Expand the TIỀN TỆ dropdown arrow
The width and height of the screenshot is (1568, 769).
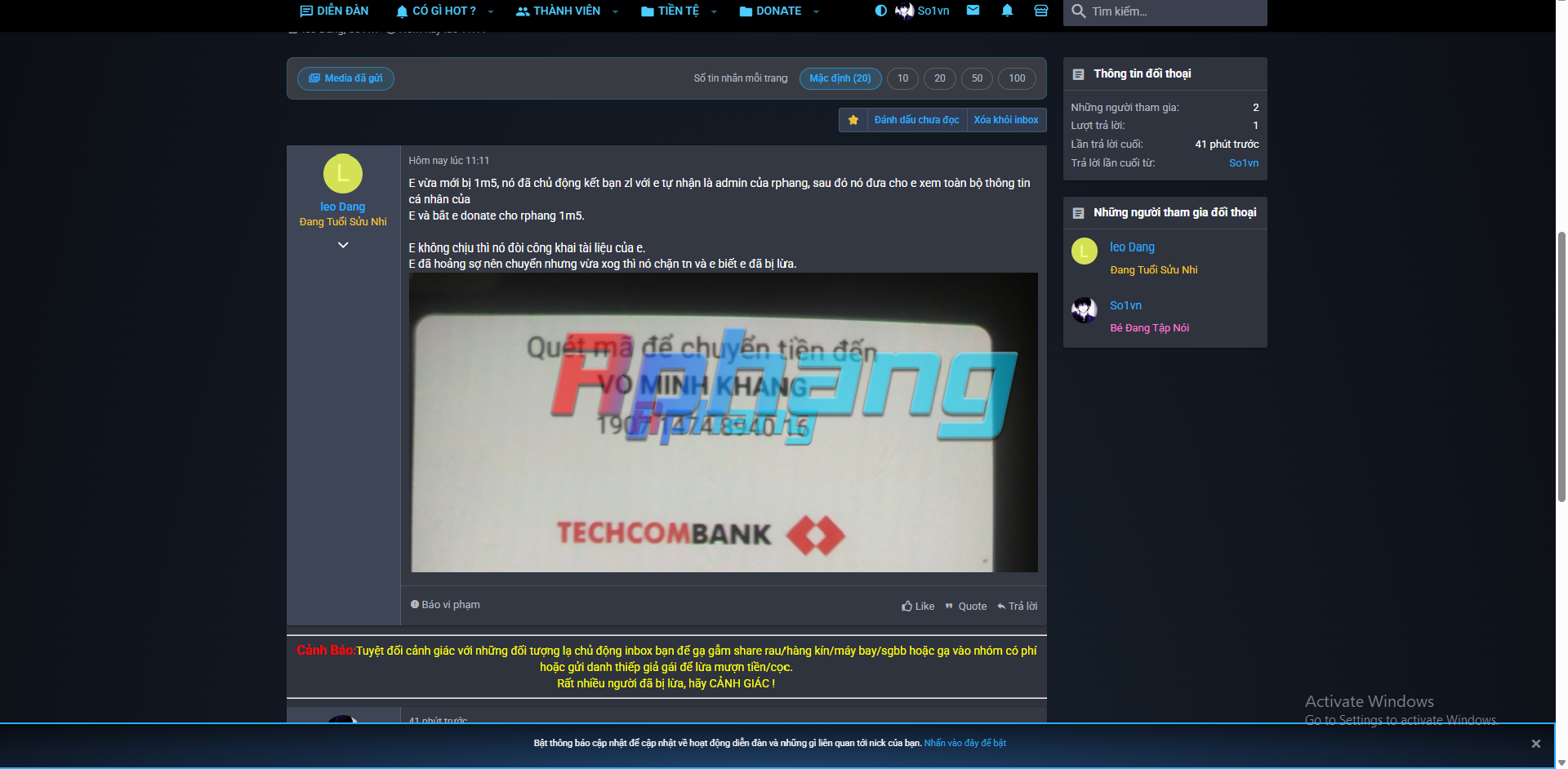[714, 11]
